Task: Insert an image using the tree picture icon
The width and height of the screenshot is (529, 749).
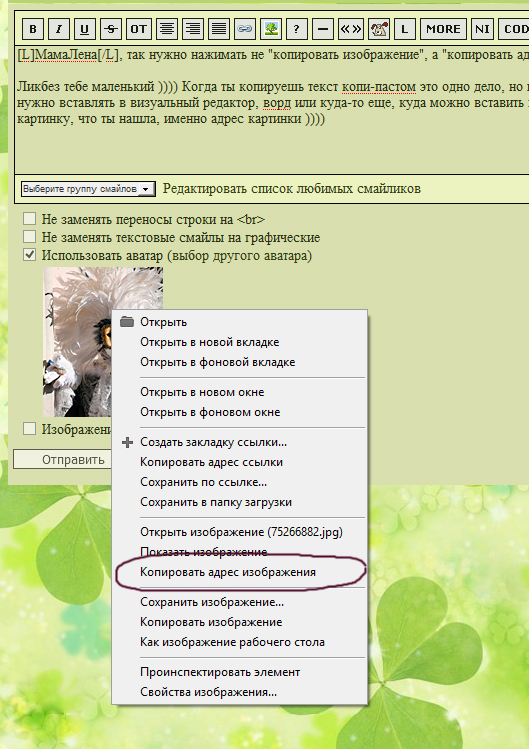Action: tap(270, 29)
